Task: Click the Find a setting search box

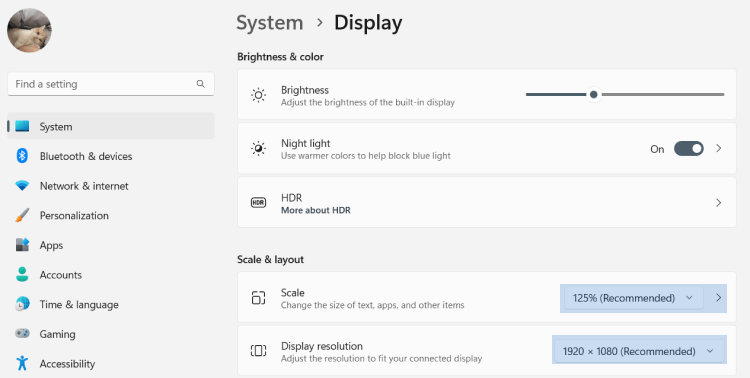Action: (111, 84)
